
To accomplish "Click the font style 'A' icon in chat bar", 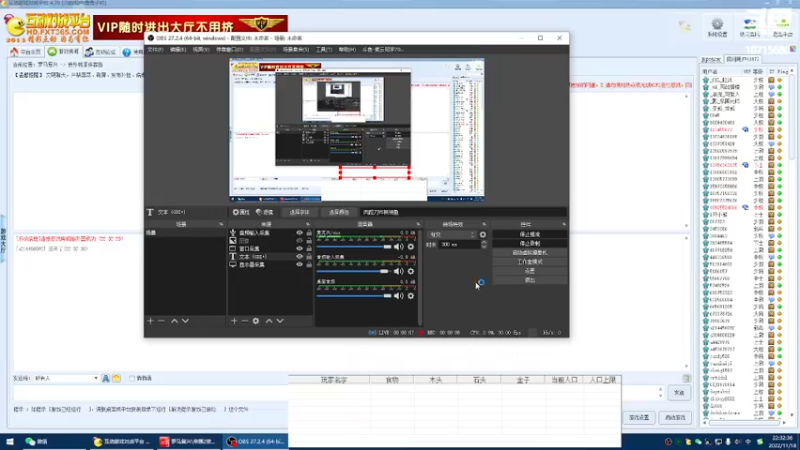I will [x=106, y=379].
